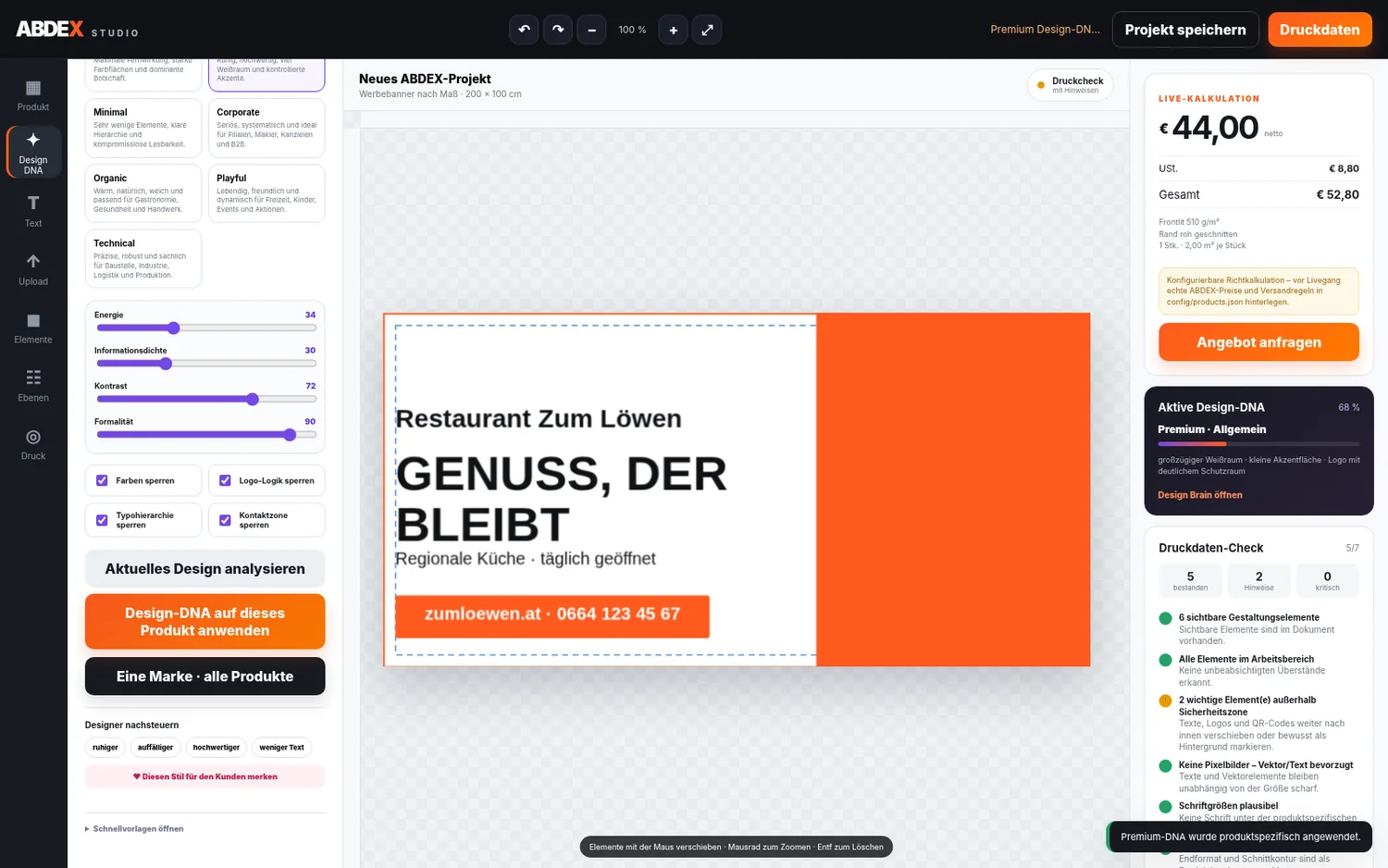Adjust the Formalität slider
Screen dimensions: 1388x868
(x=205, y=435)
